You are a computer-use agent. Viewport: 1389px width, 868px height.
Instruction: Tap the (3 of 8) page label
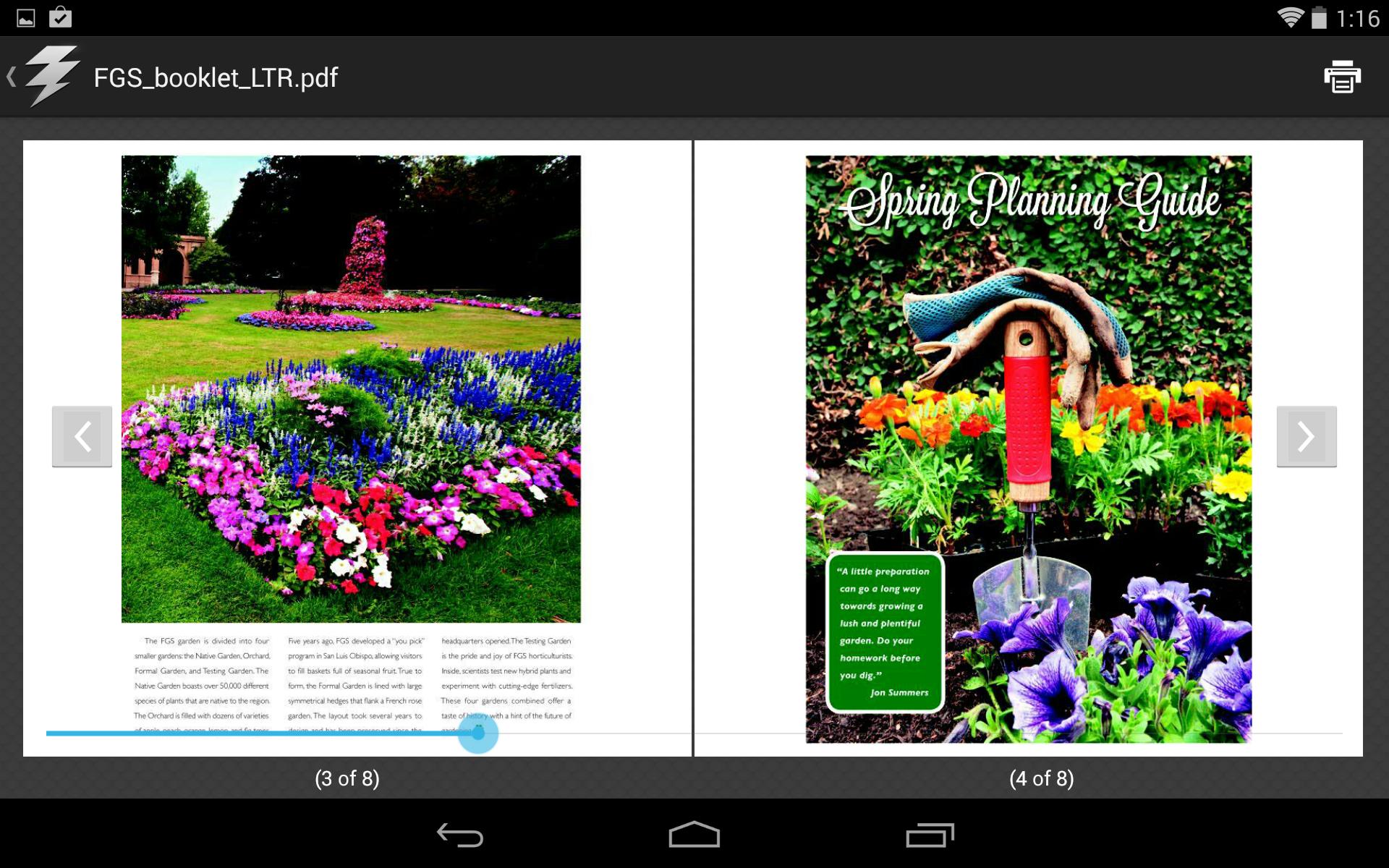(x=347, y=778)
